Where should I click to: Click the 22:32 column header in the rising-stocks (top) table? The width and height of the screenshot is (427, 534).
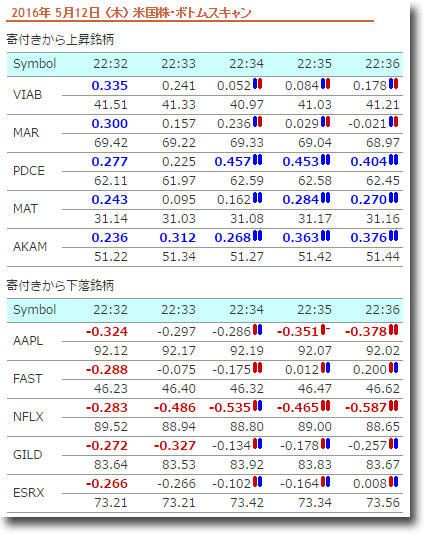110,64
